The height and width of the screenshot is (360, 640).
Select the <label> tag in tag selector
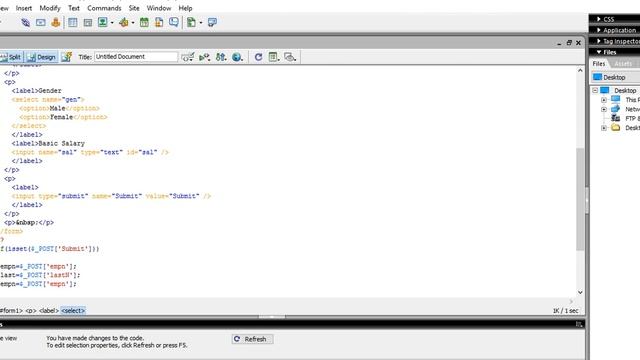pos(48,311)
